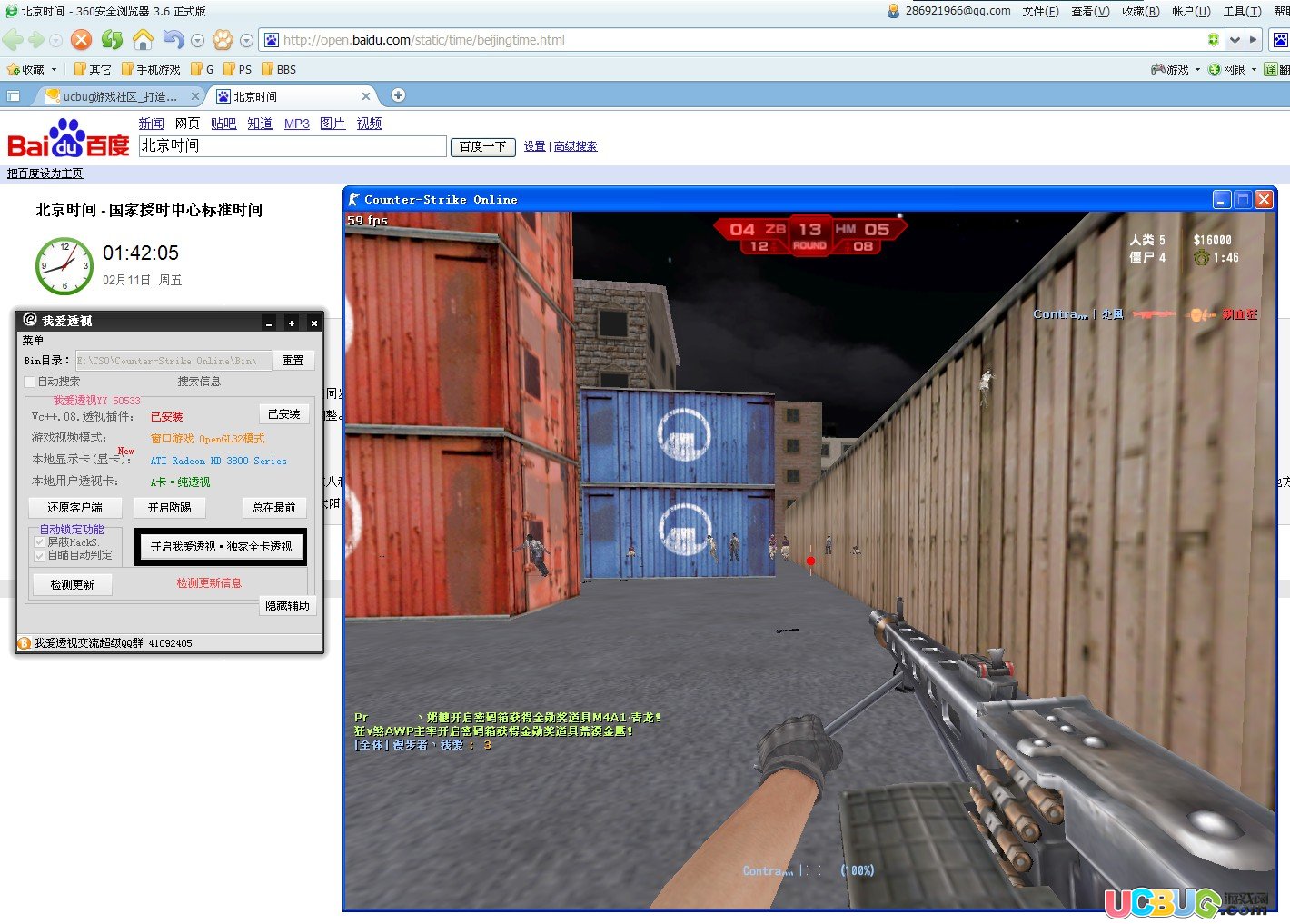
Task: Close the 北京时间 tab
Action: point(366,96)
